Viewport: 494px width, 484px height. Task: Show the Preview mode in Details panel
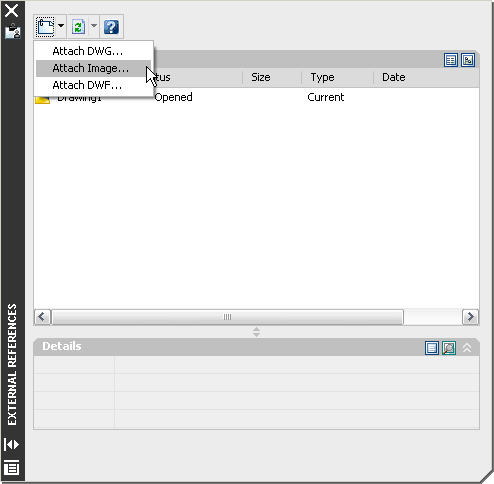[x=449, y=348]
